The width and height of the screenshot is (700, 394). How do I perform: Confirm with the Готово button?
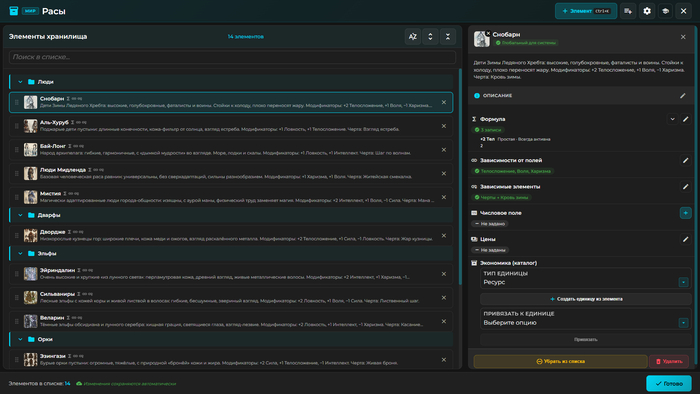pyautogui.click(x=669, y=383)
